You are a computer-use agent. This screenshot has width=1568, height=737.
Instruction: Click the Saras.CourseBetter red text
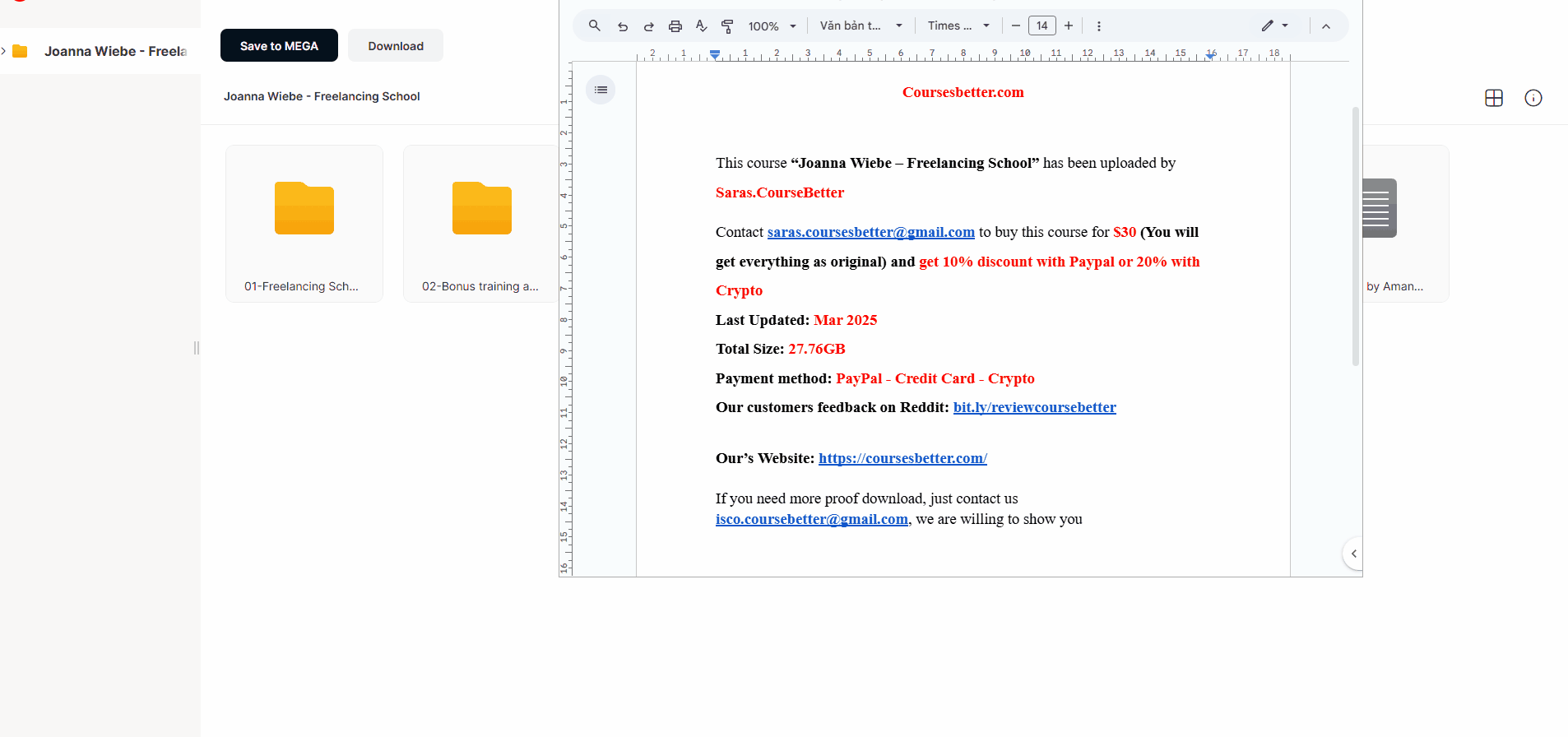click(780, 192)
